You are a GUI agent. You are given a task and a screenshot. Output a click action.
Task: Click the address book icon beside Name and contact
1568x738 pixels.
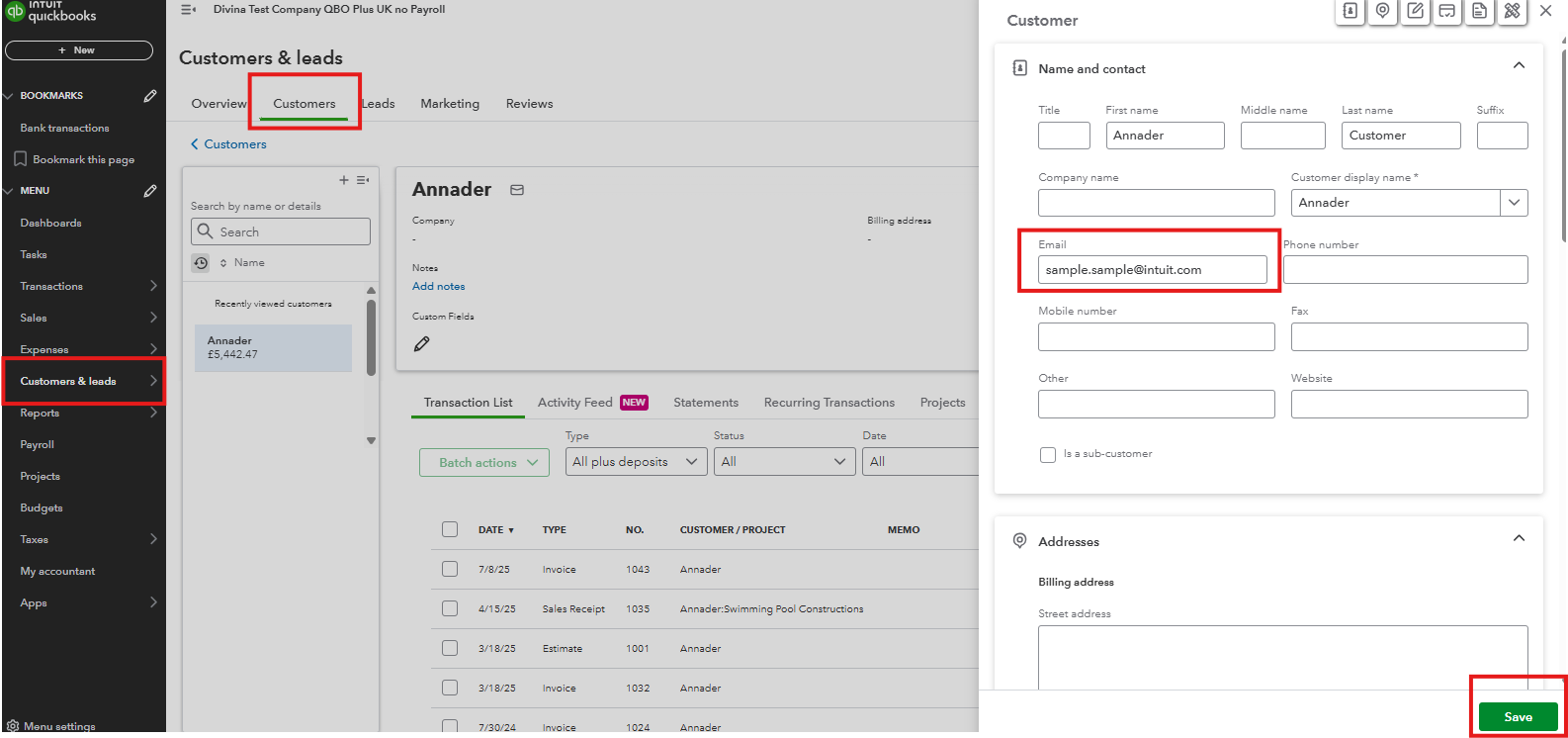1020,68
